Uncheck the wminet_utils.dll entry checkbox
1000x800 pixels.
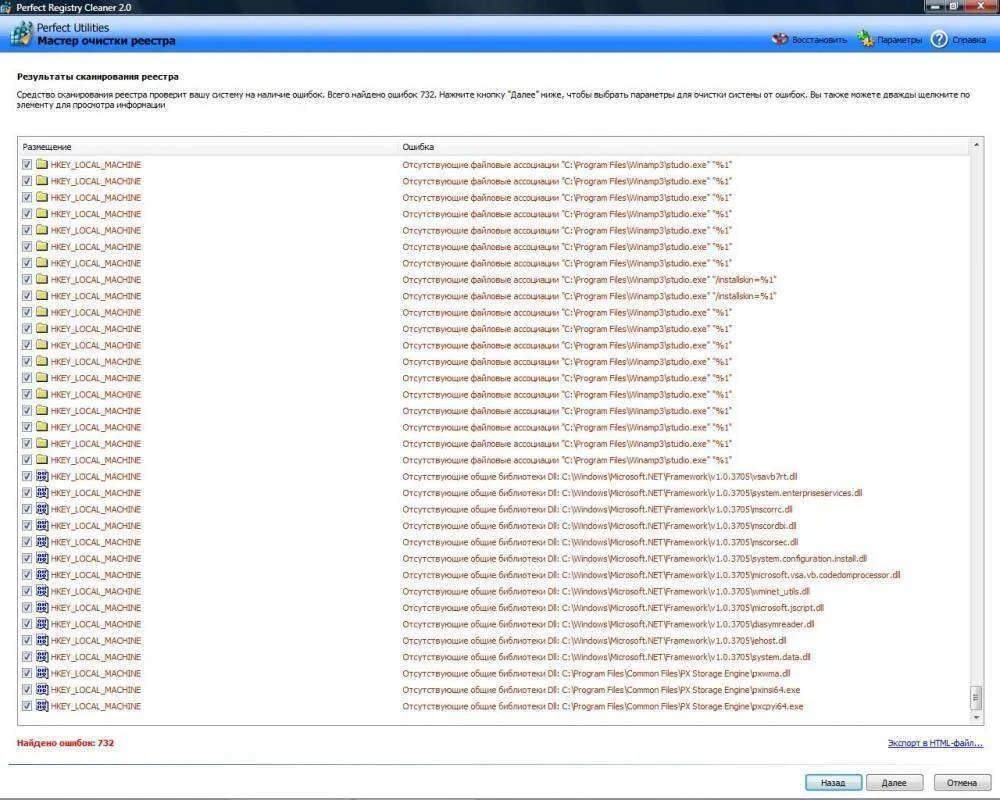27,591
